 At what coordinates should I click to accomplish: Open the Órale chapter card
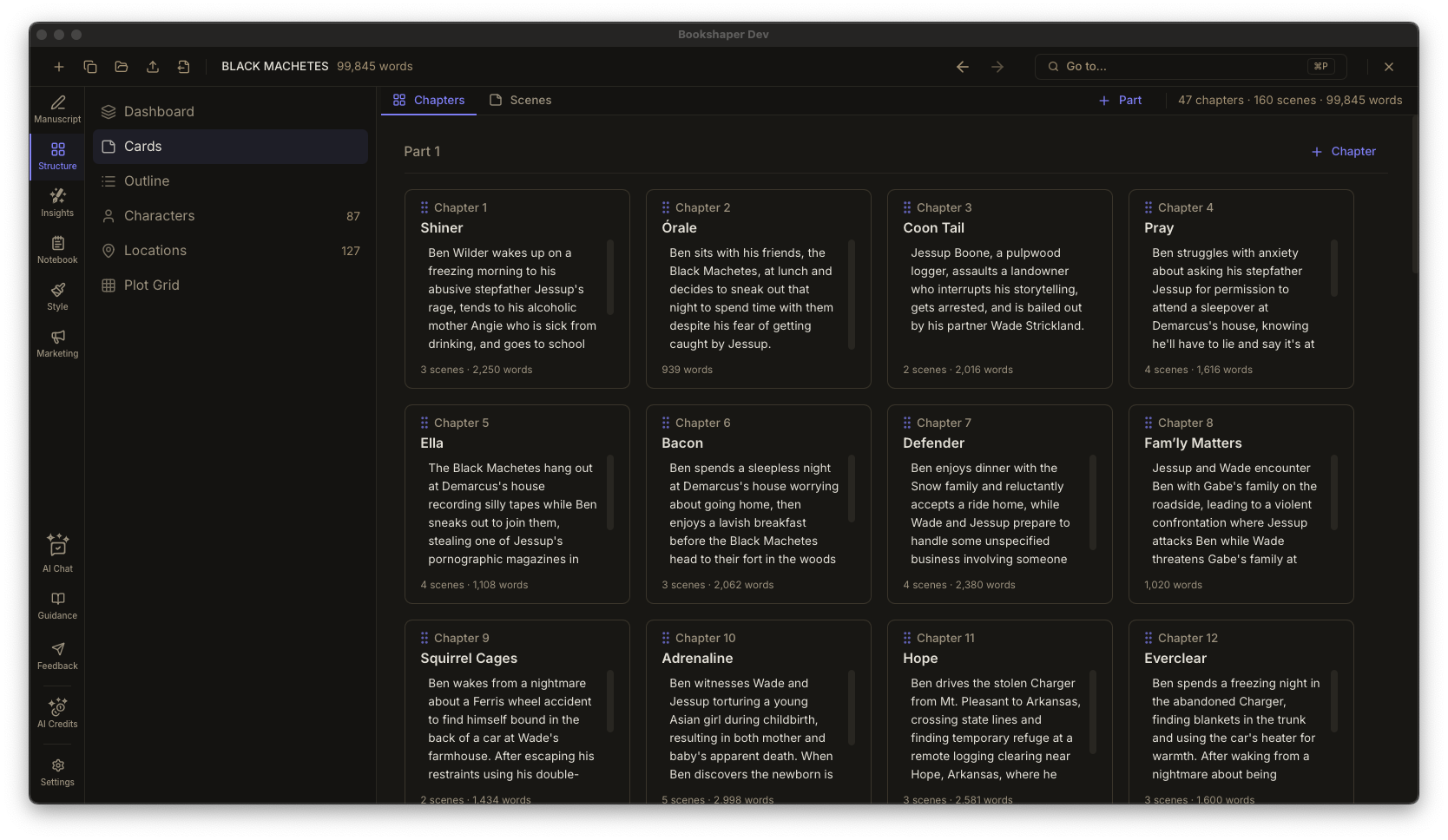tap(759, 289)
